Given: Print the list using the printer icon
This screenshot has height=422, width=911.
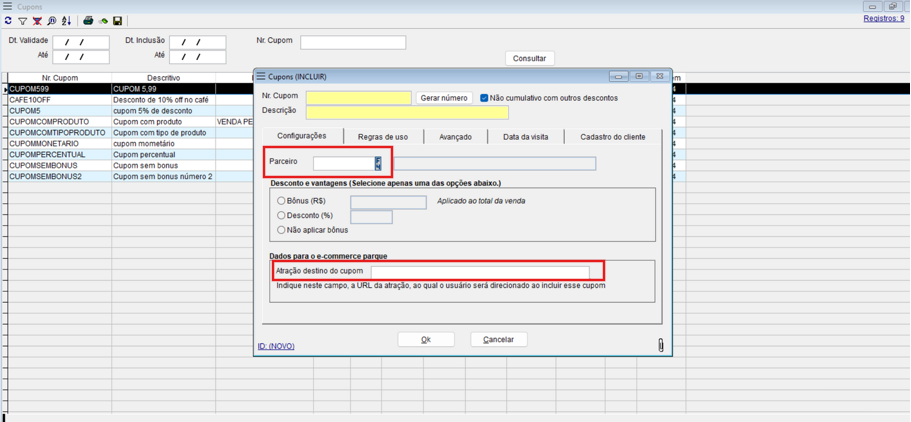Looking at the screenshot, I should pyautogui.click(x=88, y=21).
